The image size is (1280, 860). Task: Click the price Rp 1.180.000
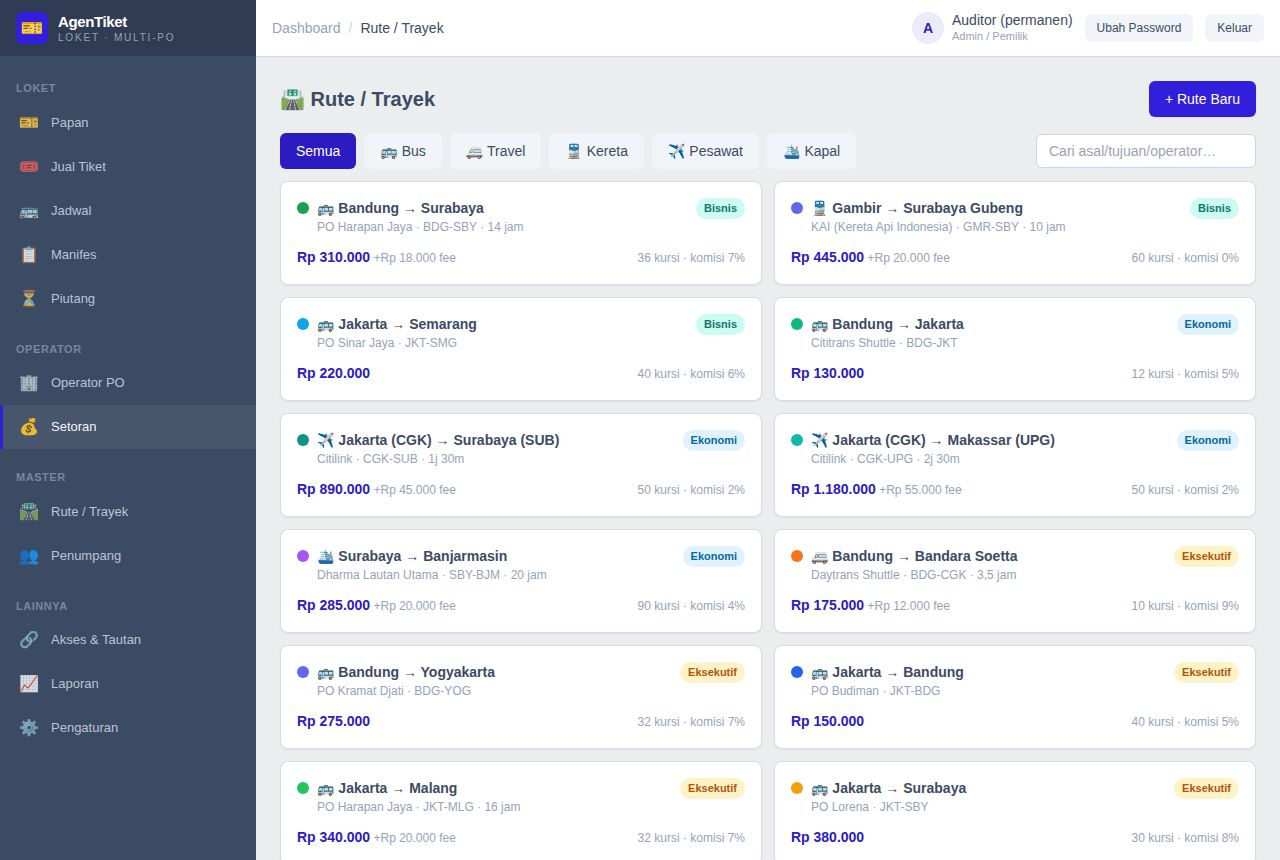pyautogui.click(x=833, y=489)
